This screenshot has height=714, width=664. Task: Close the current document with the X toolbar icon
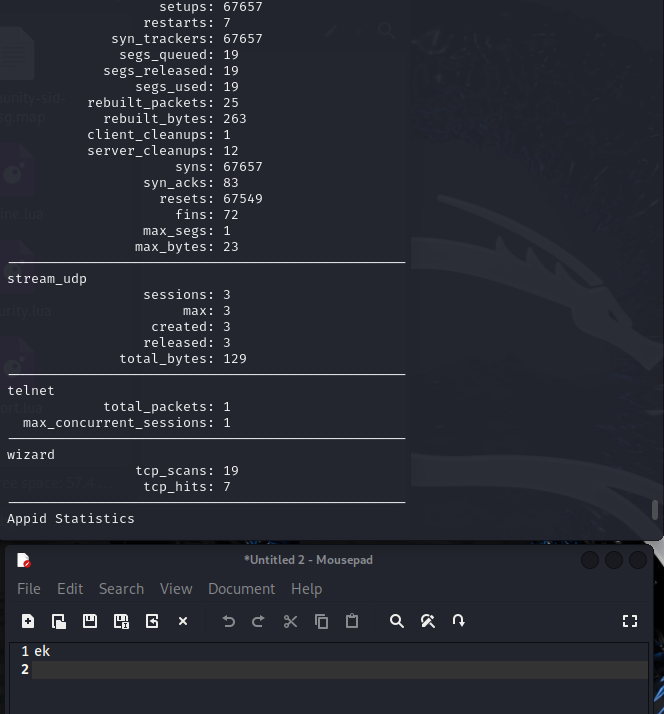click(x=183, y=621)
